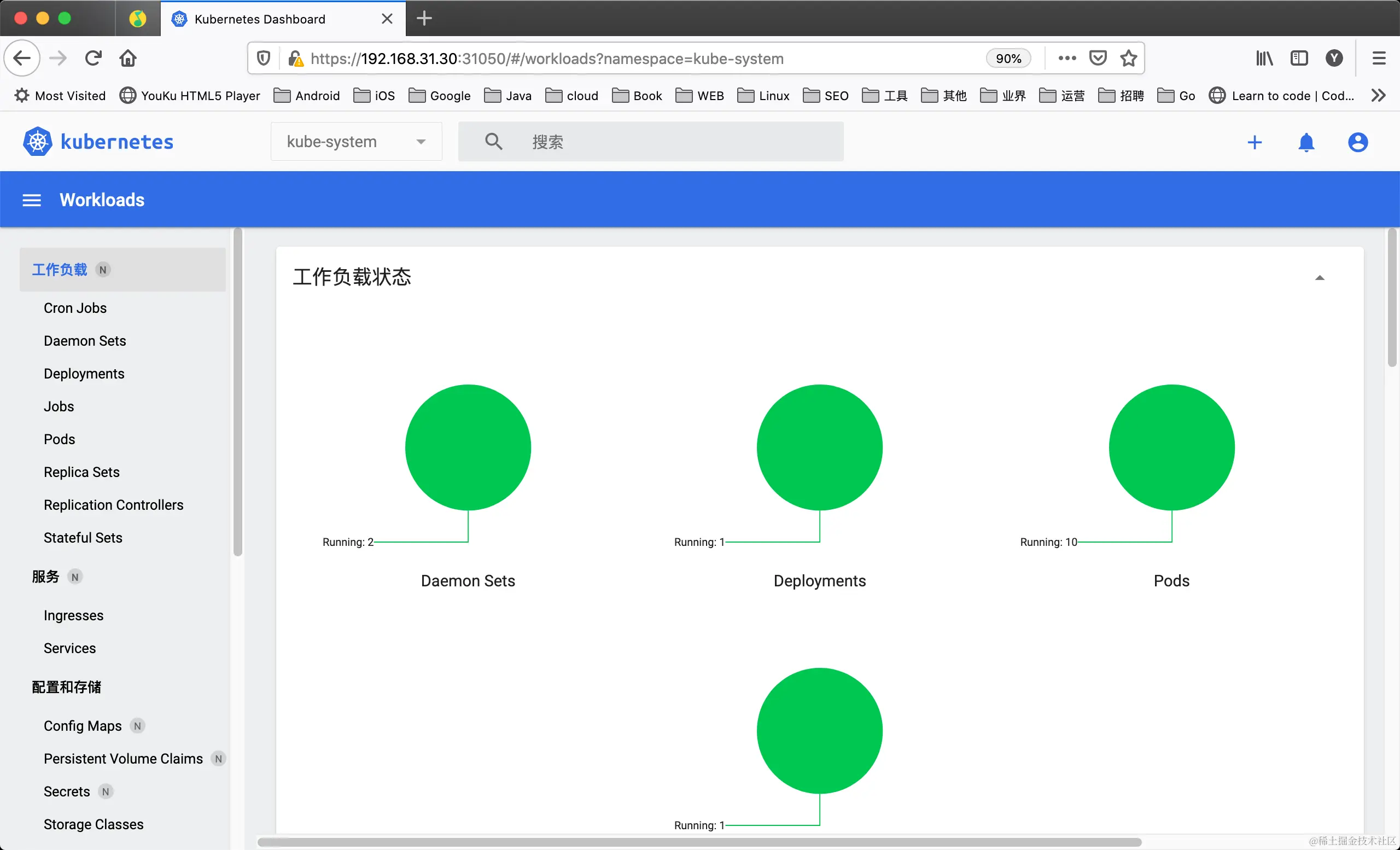Expand hidden bookmarks overflow chevron
The width and height of the screenshot is (1400, 850).
(x=1378, y=96)
